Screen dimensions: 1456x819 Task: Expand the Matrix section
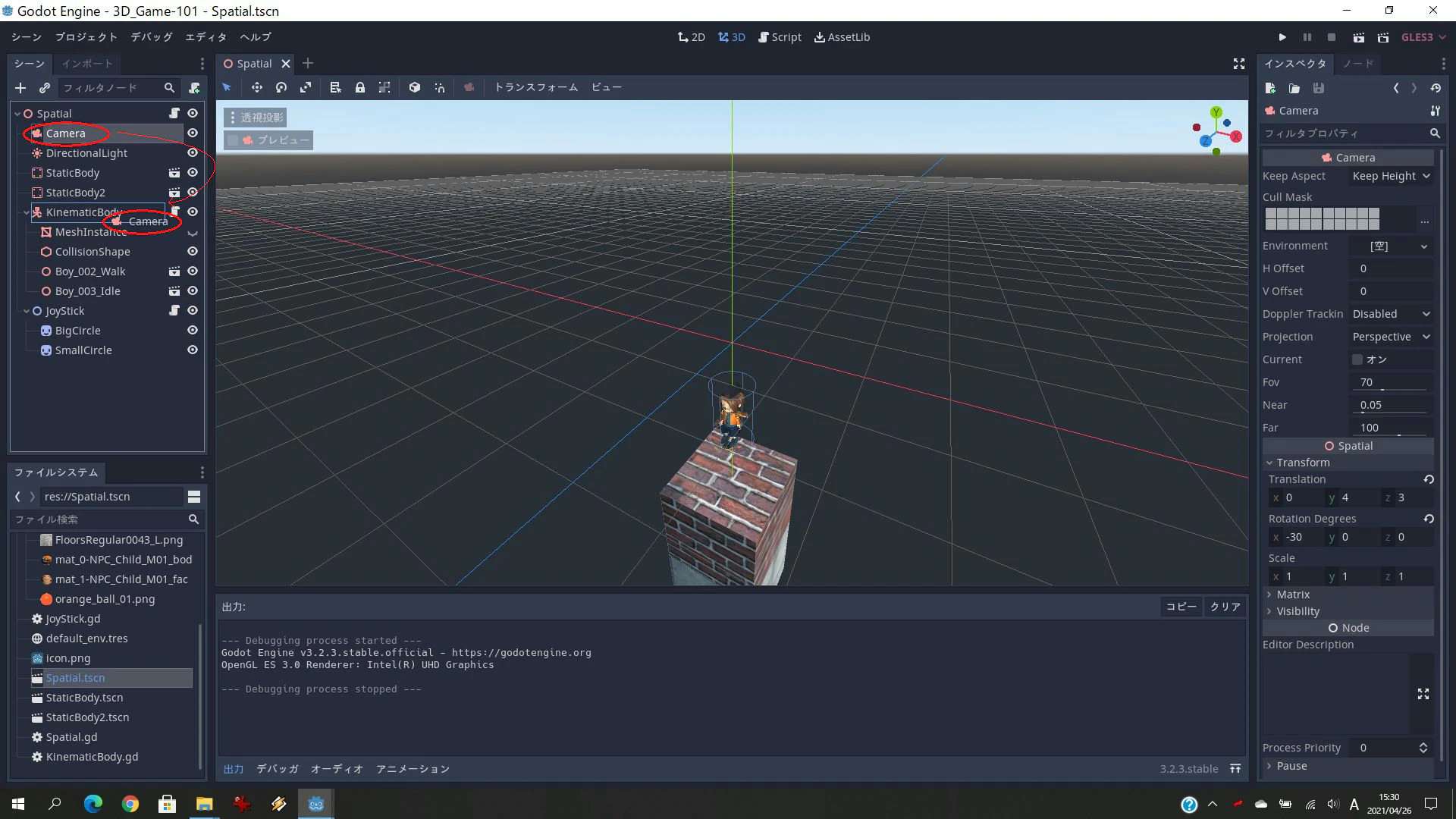[x=1348, y=595]
